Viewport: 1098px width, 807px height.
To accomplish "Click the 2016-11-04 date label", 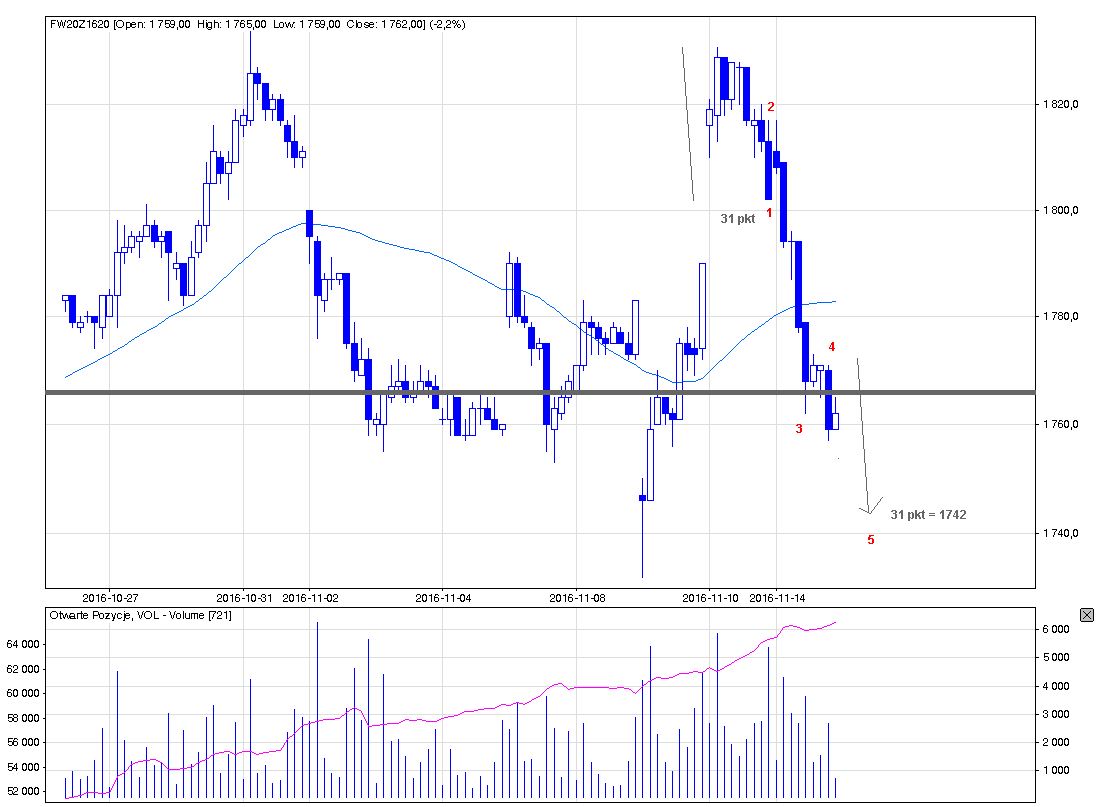I will coord(443,598).
